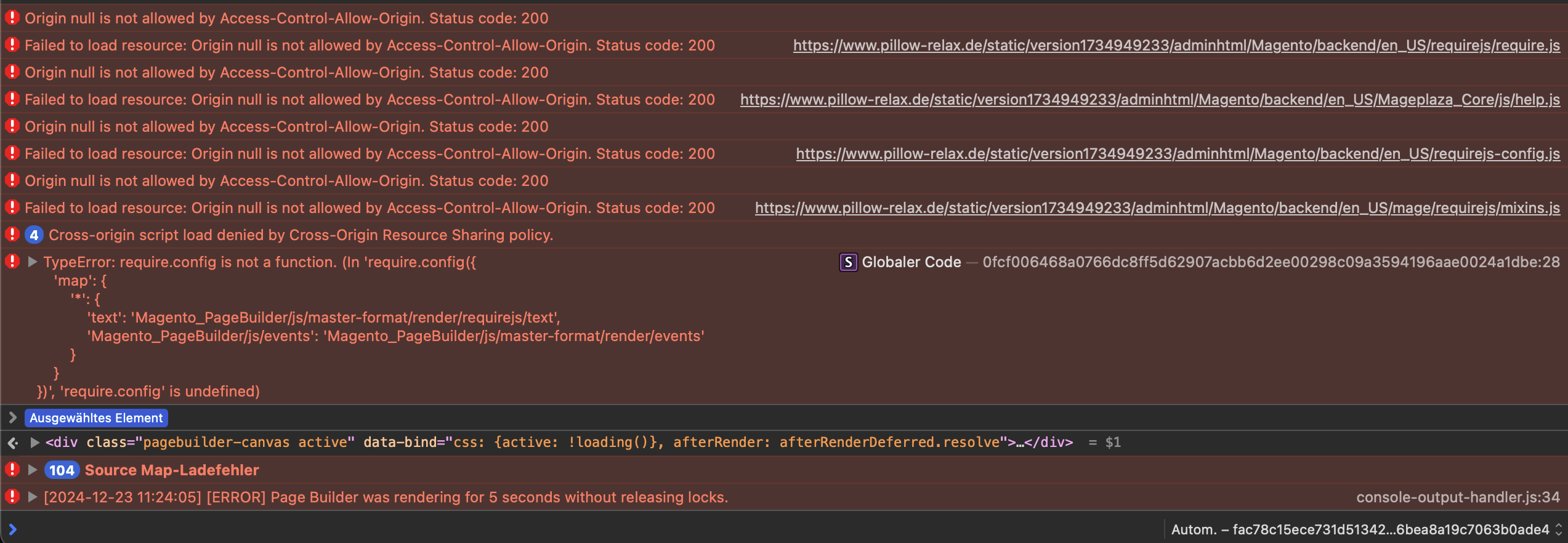The width and height of the screenshot is (1568, 543).
Task: Open the requirejs-config.js resource link
Action: [1177, 154]
